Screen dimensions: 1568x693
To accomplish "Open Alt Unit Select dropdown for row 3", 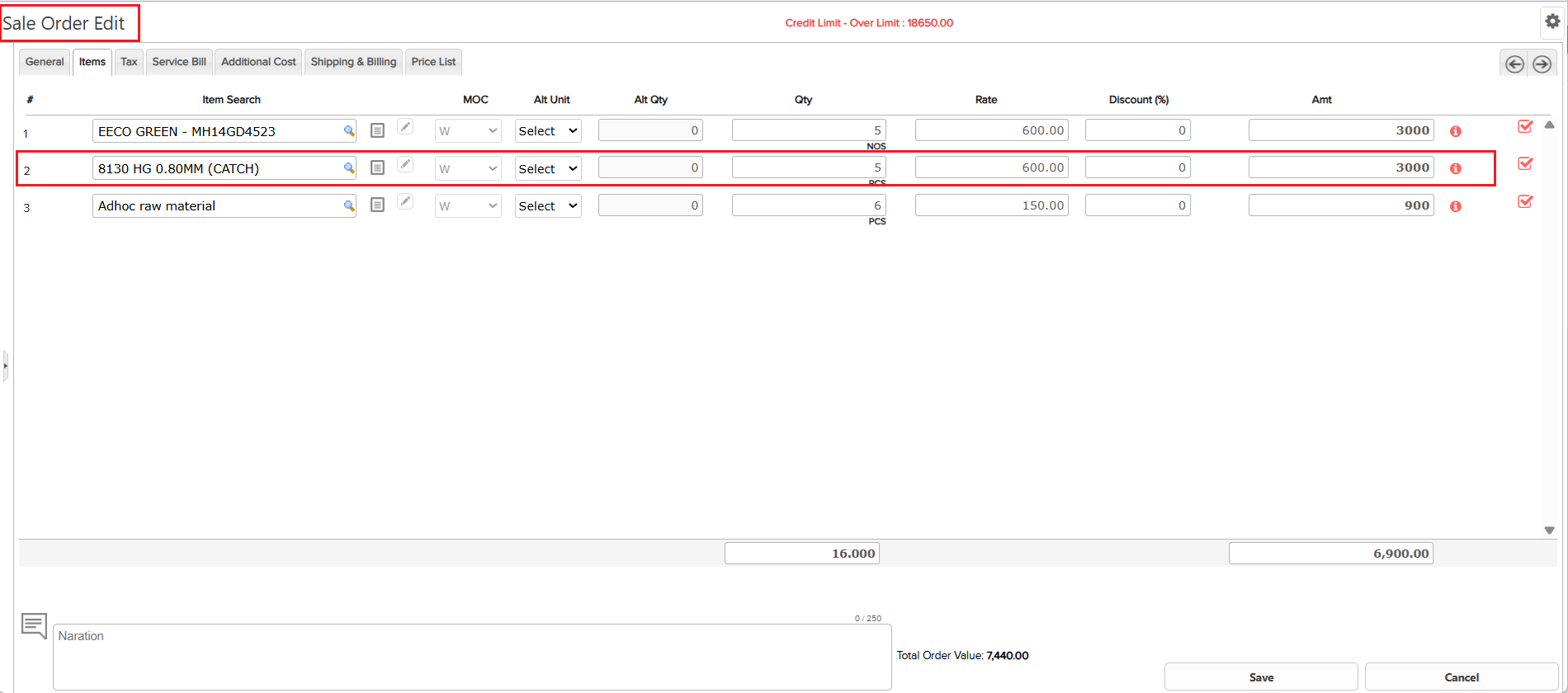I will pyautogui.click(x=548, y=206).
